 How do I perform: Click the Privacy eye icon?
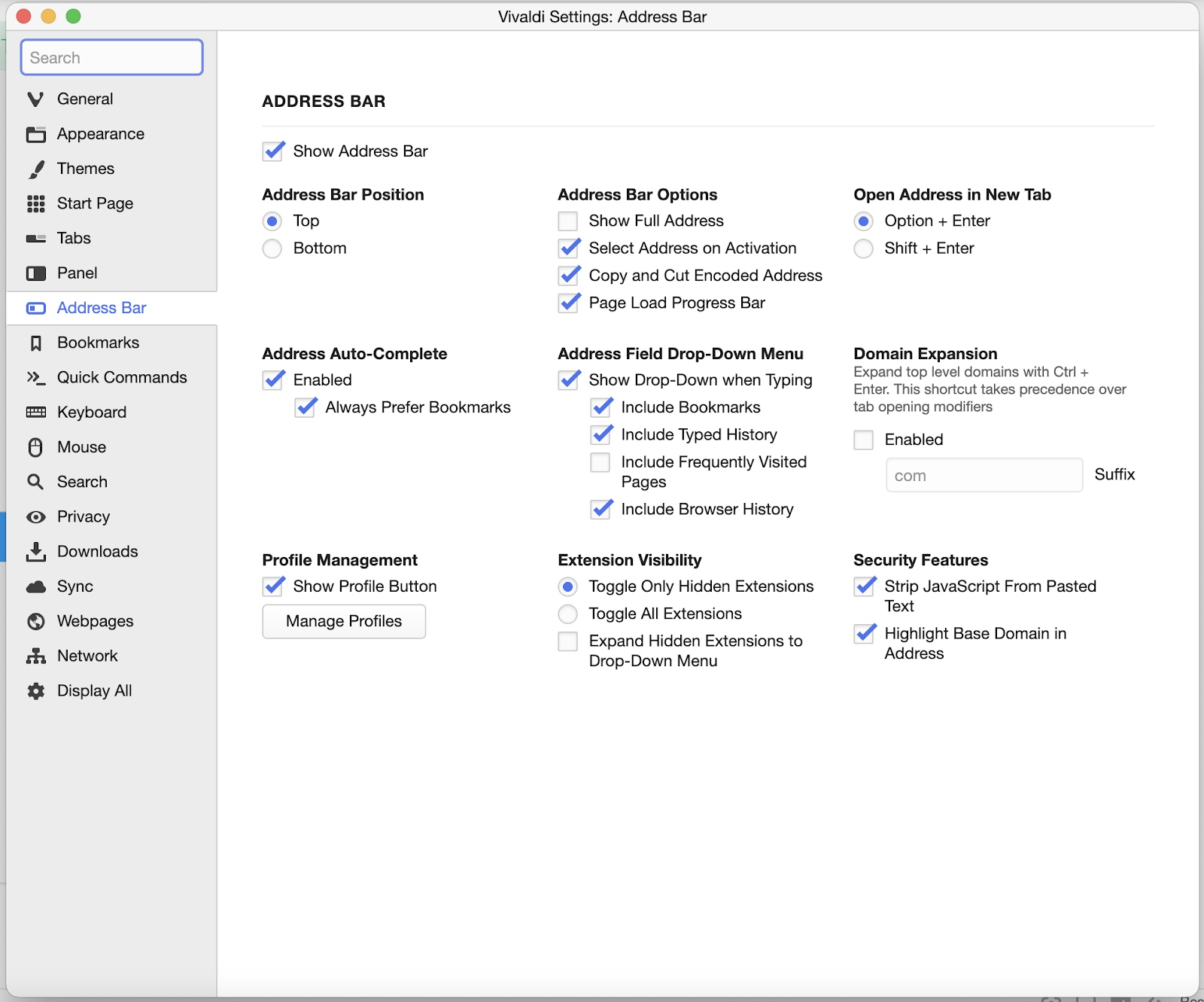tap(35, 517)
